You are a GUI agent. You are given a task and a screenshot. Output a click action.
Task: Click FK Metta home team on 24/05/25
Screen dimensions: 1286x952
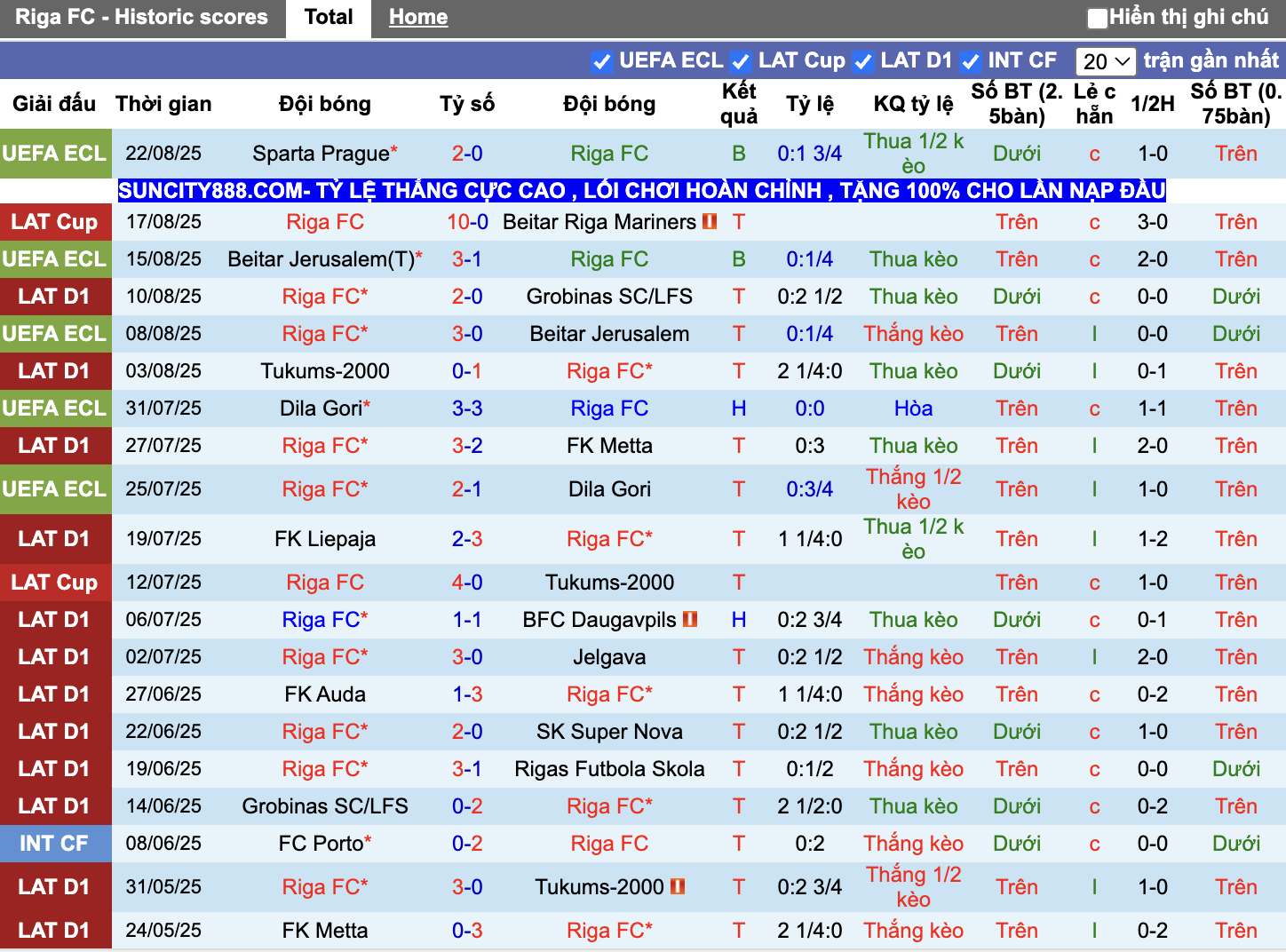pyautogui.click(x=325, y=931)
